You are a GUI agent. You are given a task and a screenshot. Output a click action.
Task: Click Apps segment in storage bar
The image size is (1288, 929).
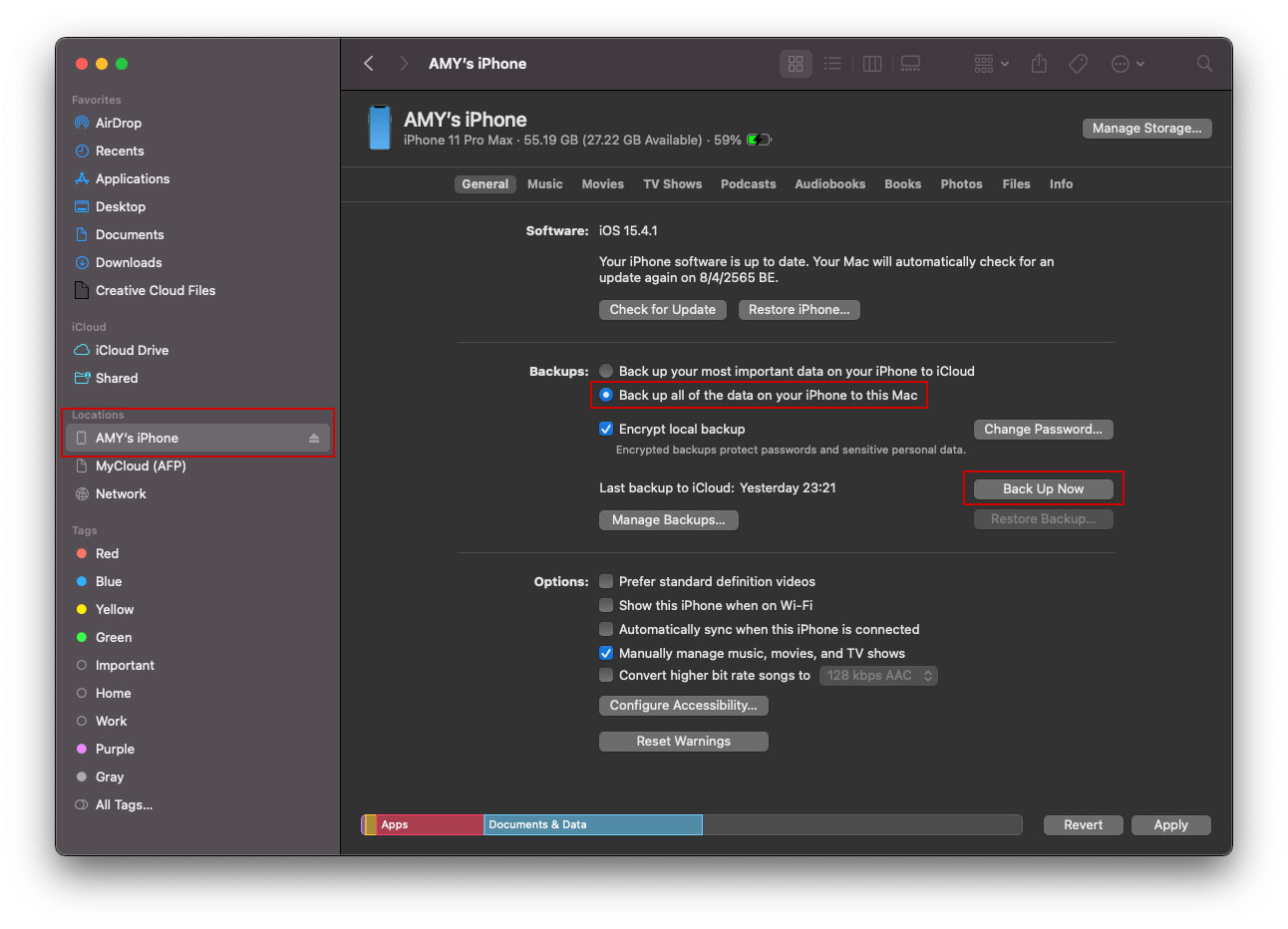430,825
